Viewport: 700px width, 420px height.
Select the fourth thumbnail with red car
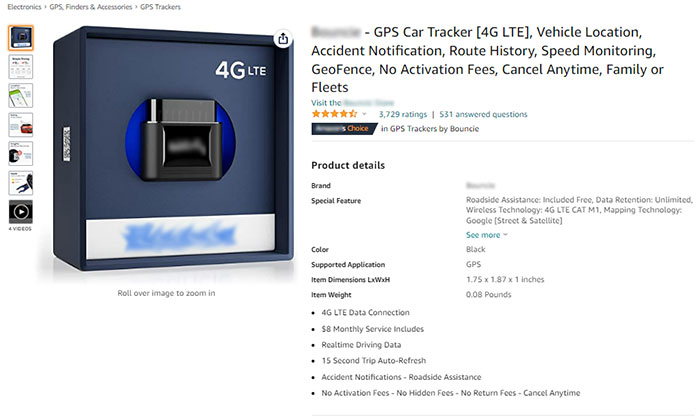21,125
